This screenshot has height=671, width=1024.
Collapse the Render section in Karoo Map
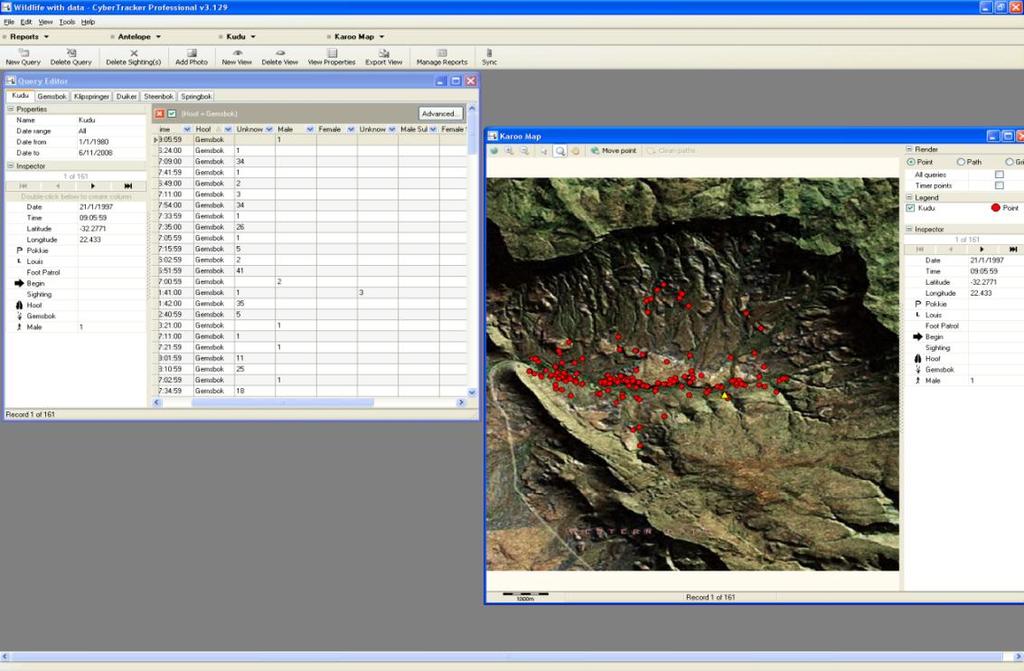(x=908, y=149)
